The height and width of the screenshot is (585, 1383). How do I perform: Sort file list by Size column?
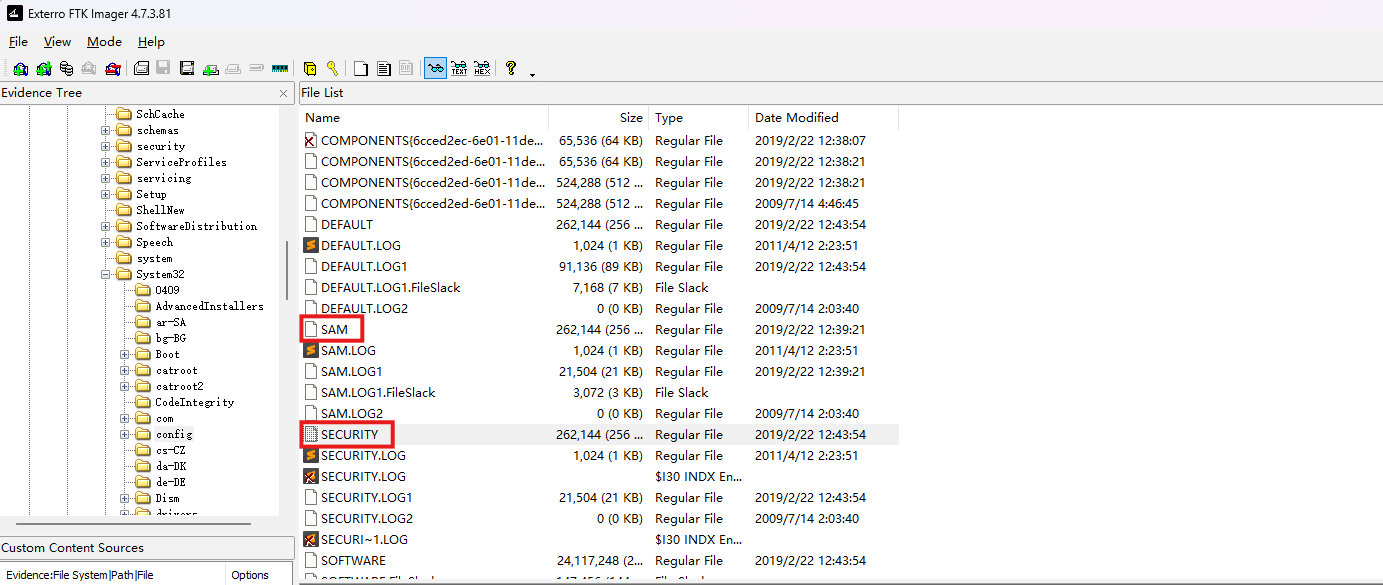click(599, 118)
